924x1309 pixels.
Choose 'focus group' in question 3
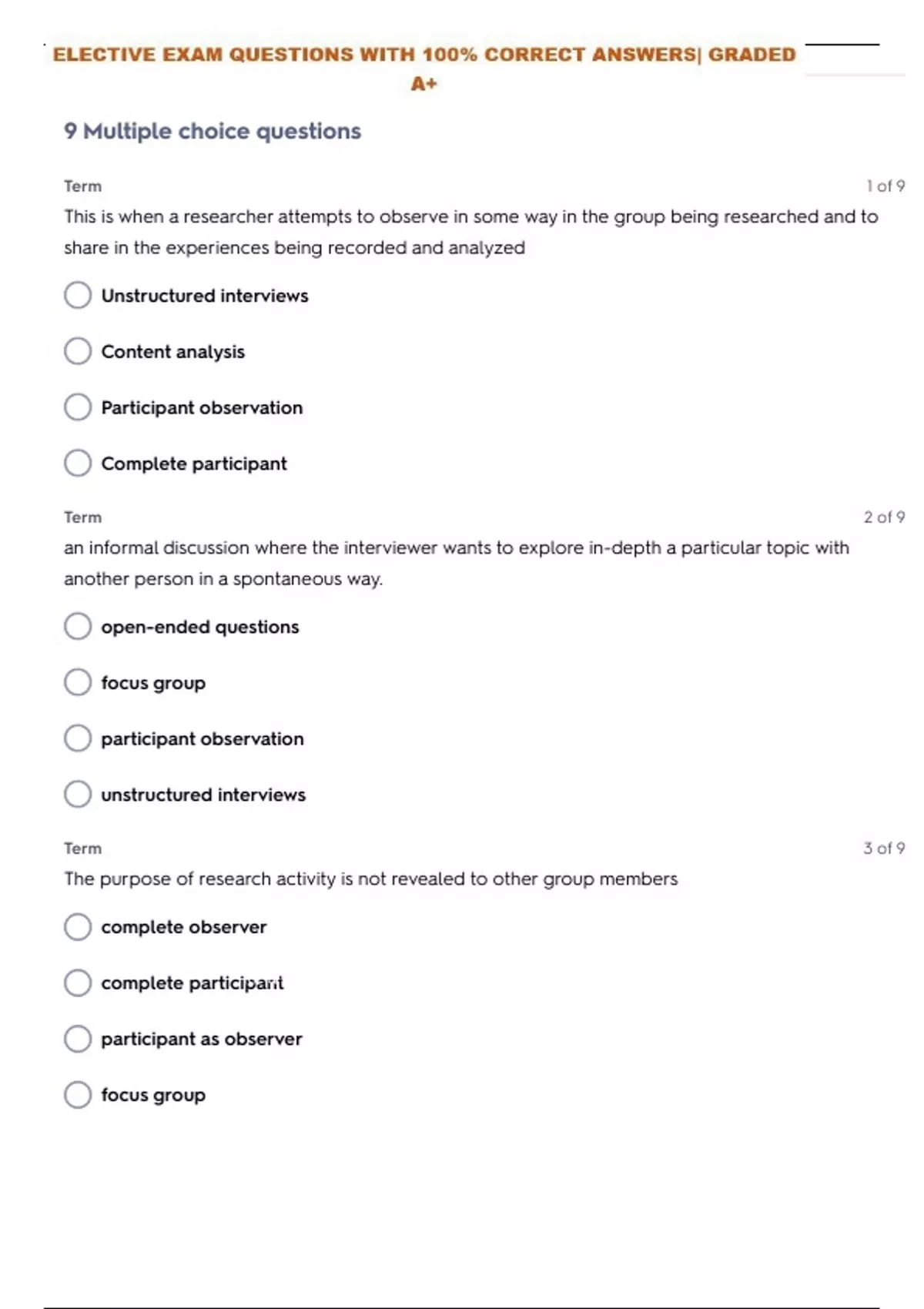click(x=78, y=1094)
